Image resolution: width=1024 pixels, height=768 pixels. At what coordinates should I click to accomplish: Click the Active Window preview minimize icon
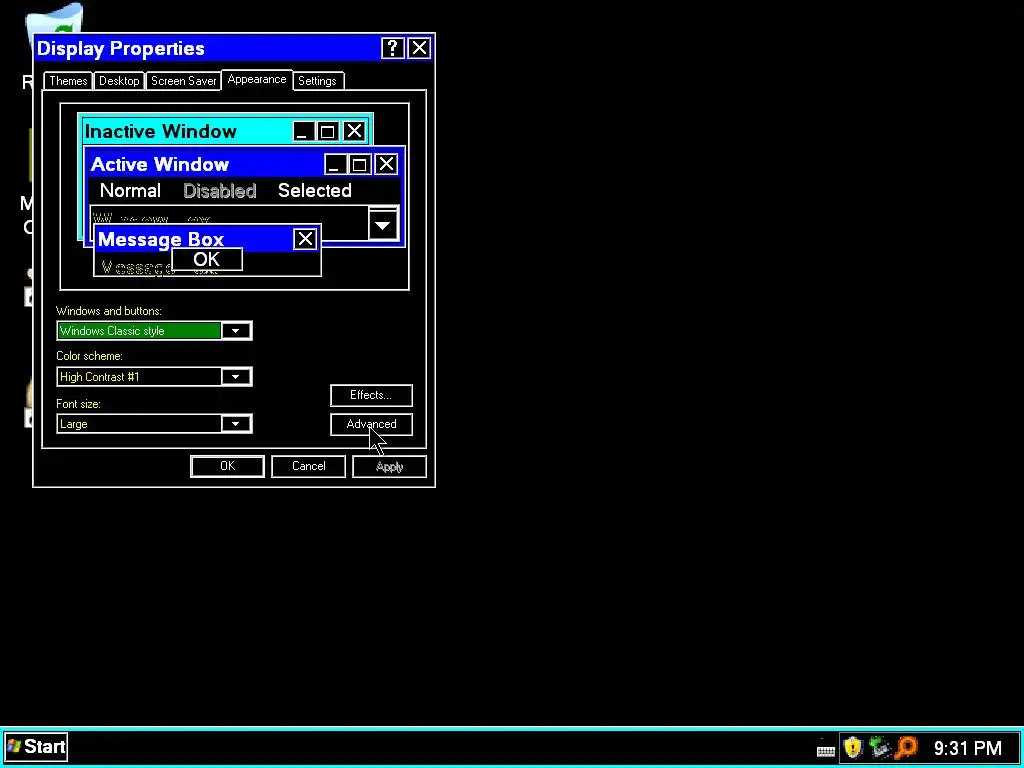334,165
